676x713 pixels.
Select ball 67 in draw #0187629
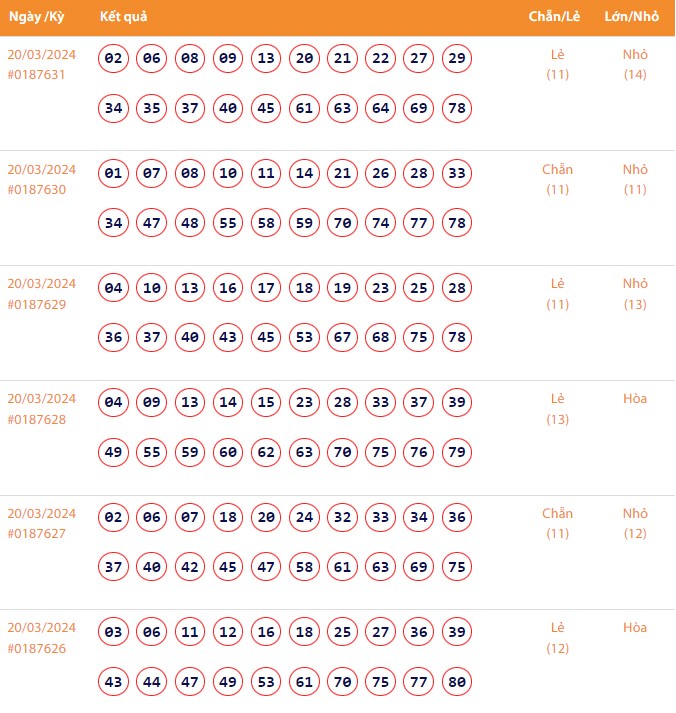[342, 338]
